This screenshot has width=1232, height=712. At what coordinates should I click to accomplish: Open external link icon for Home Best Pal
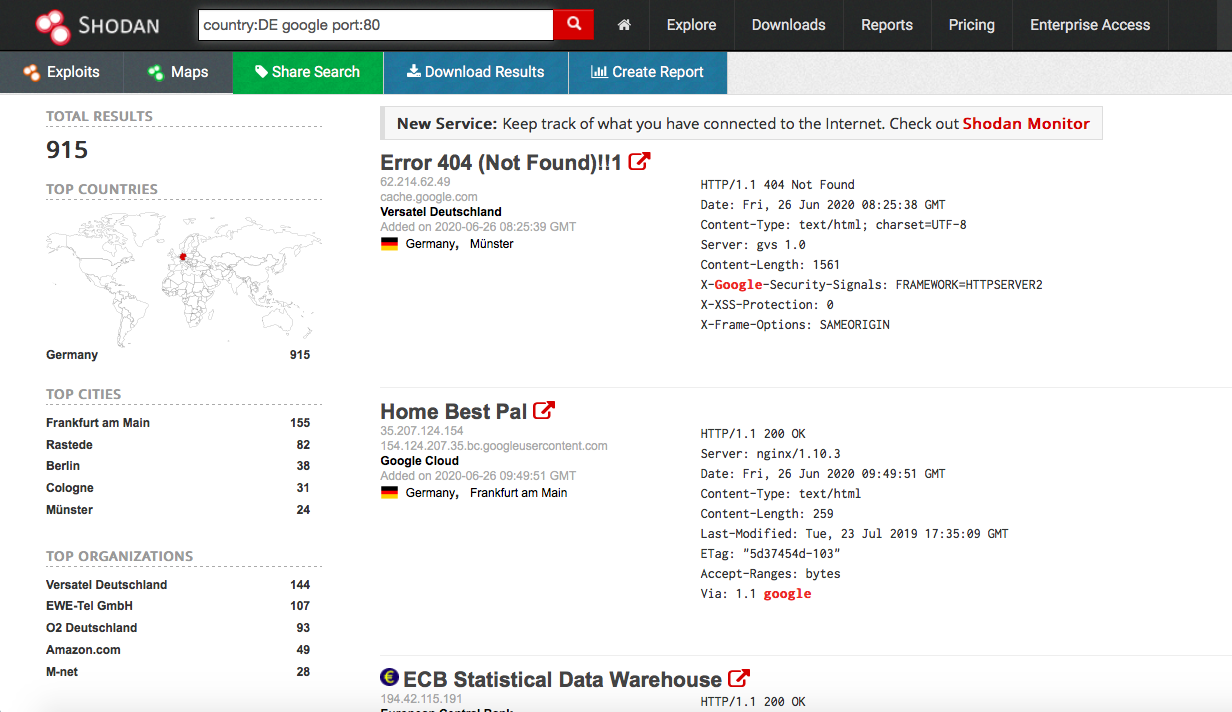point(544,410)
